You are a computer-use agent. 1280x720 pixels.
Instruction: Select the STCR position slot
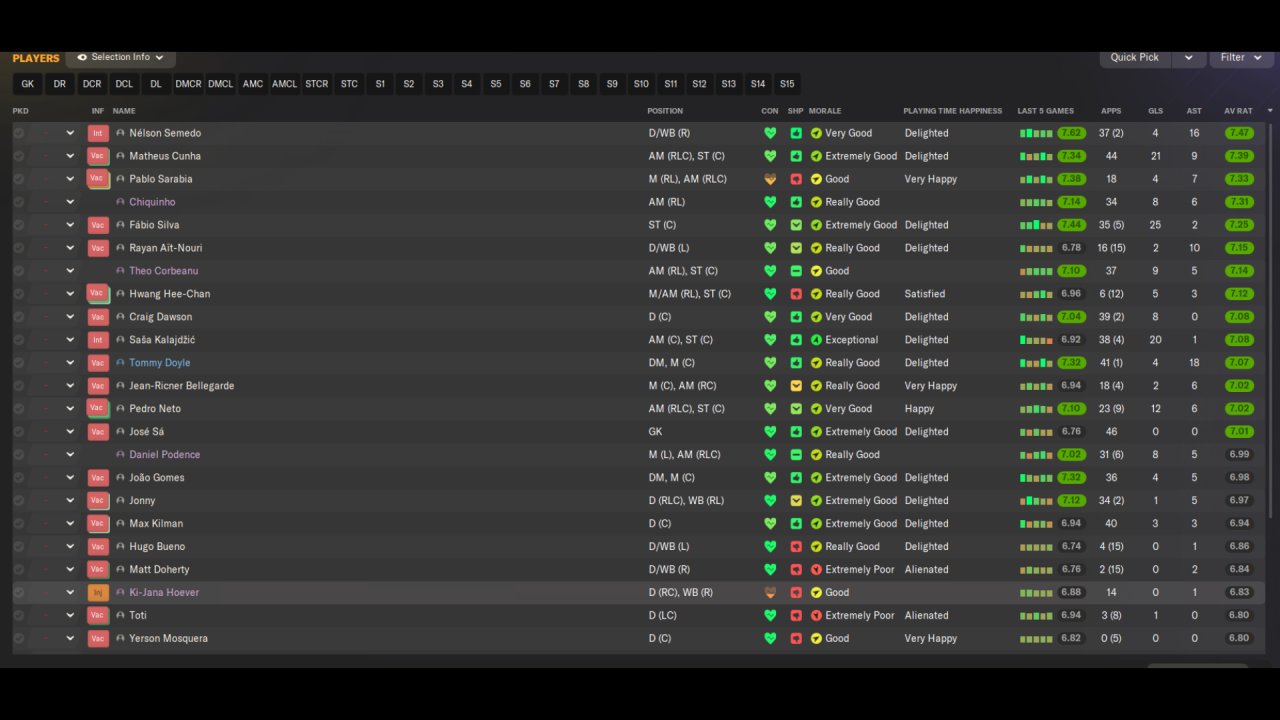click(317, 84)
